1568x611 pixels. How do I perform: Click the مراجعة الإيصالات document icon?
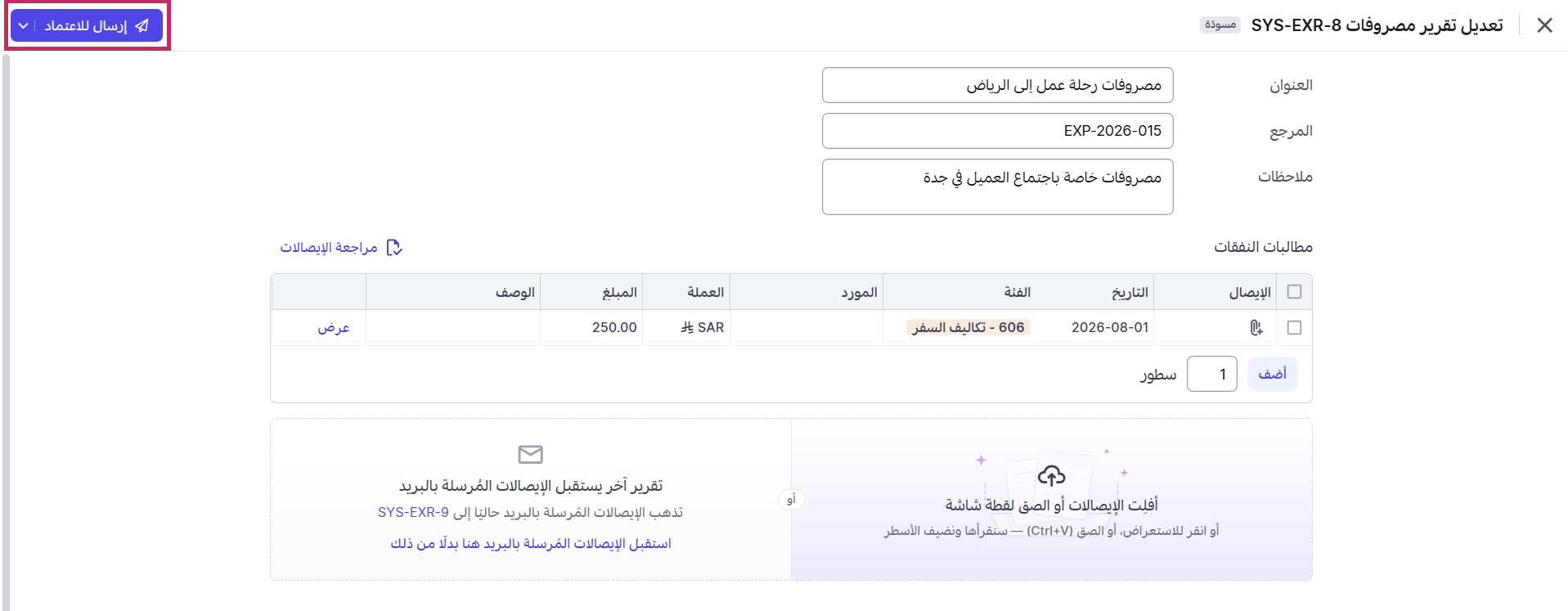pyautogui.click(x=394, y=247)
